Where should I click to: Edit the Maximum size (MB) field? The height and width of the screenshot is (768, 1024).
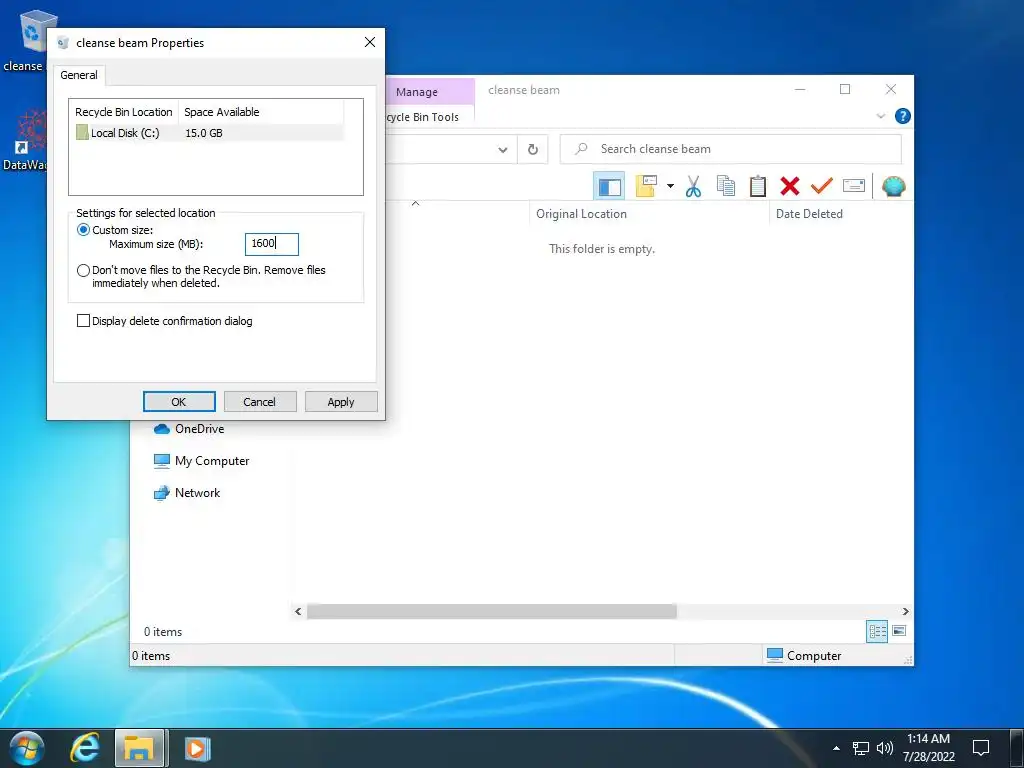pyautogui.click(x=272, y=244)
